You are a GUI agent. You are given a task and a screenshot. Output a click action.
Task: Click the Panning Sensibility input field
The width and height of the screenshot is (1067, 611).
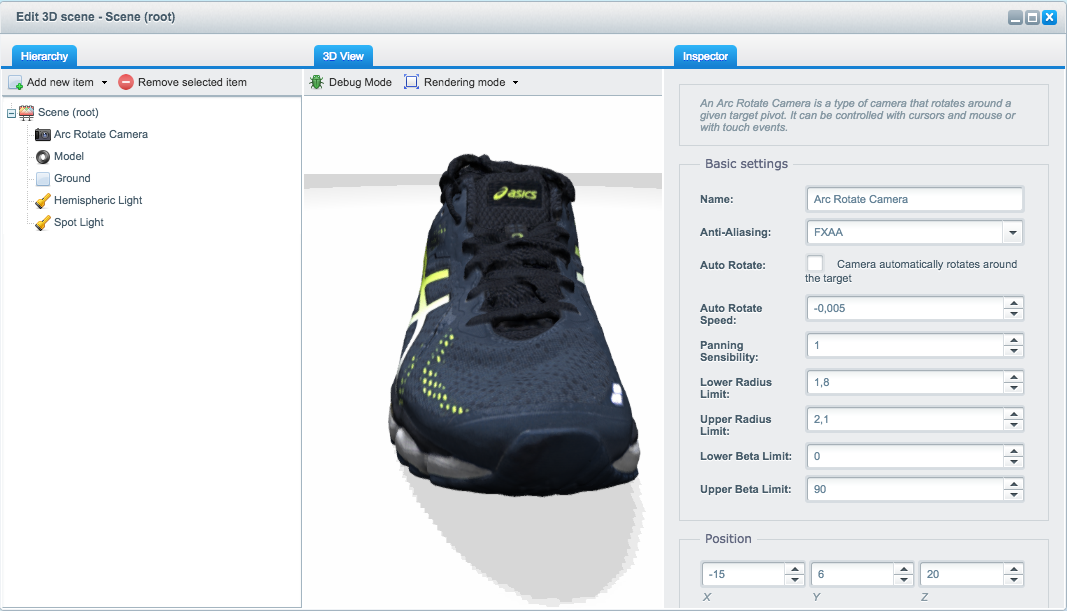pos(905,346)
